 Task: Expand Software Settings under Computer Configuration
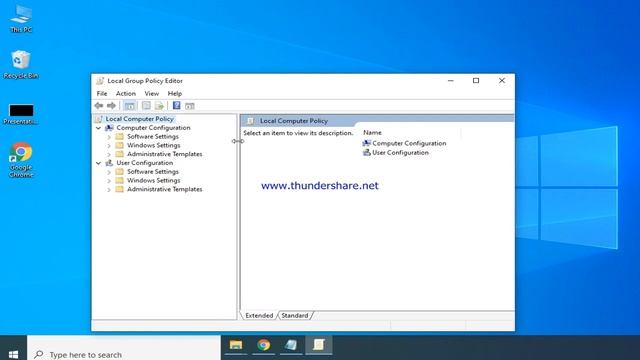[x=109, y=137]
